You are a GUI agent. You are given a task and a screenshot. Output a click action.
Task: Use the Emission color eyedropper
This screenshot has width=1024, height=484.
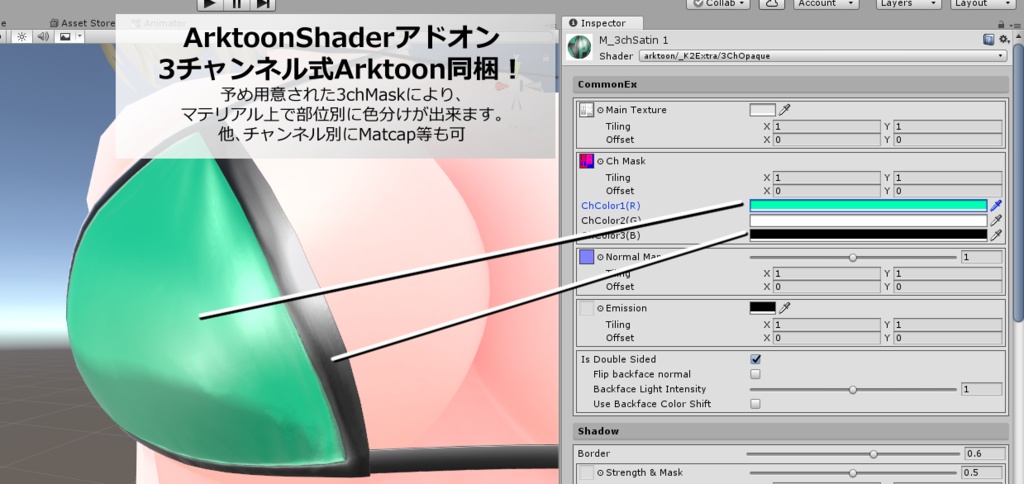(784, 308)
